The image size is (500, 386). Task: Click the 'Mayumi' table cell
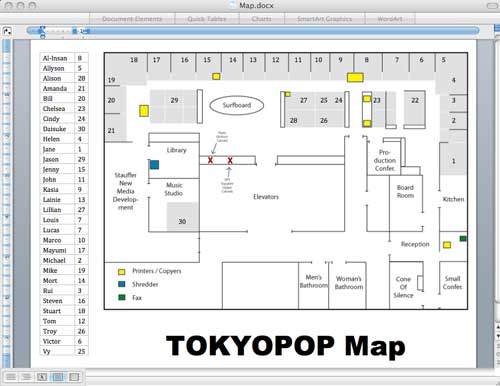pos(57,250)
